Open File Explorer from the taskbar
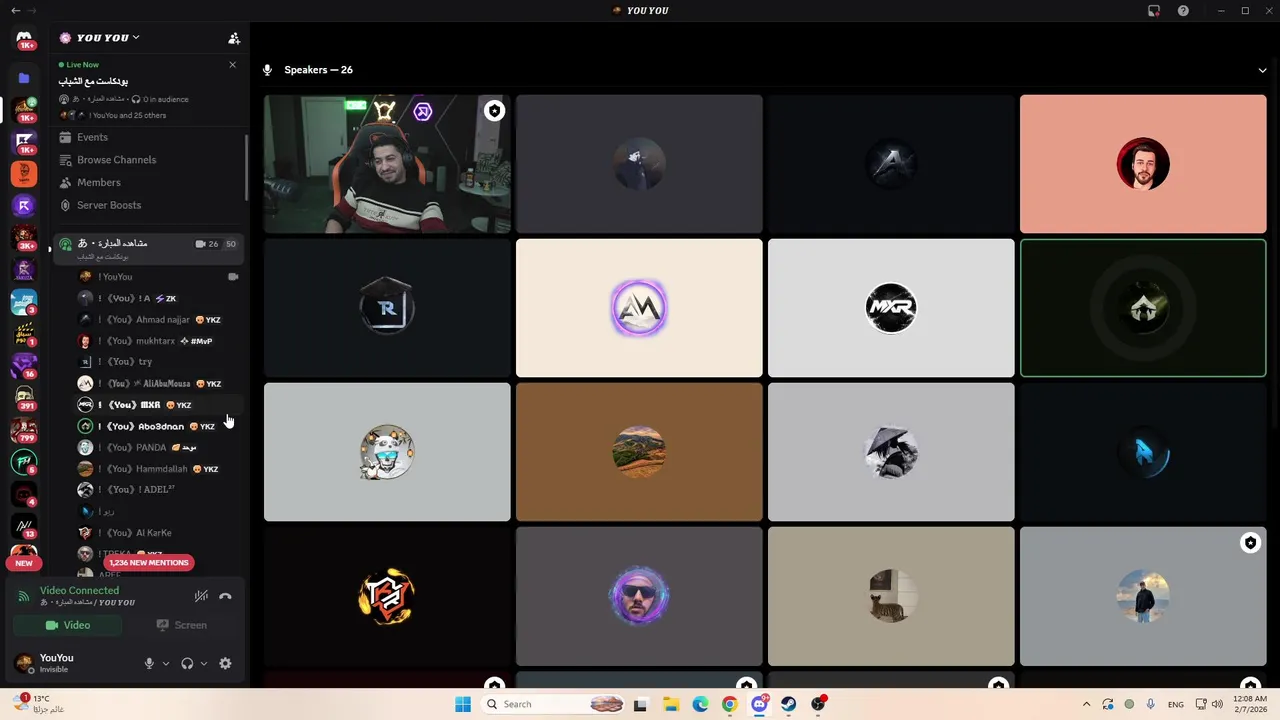This screenshot has width=1280, height=720. [x=670, y=704]
